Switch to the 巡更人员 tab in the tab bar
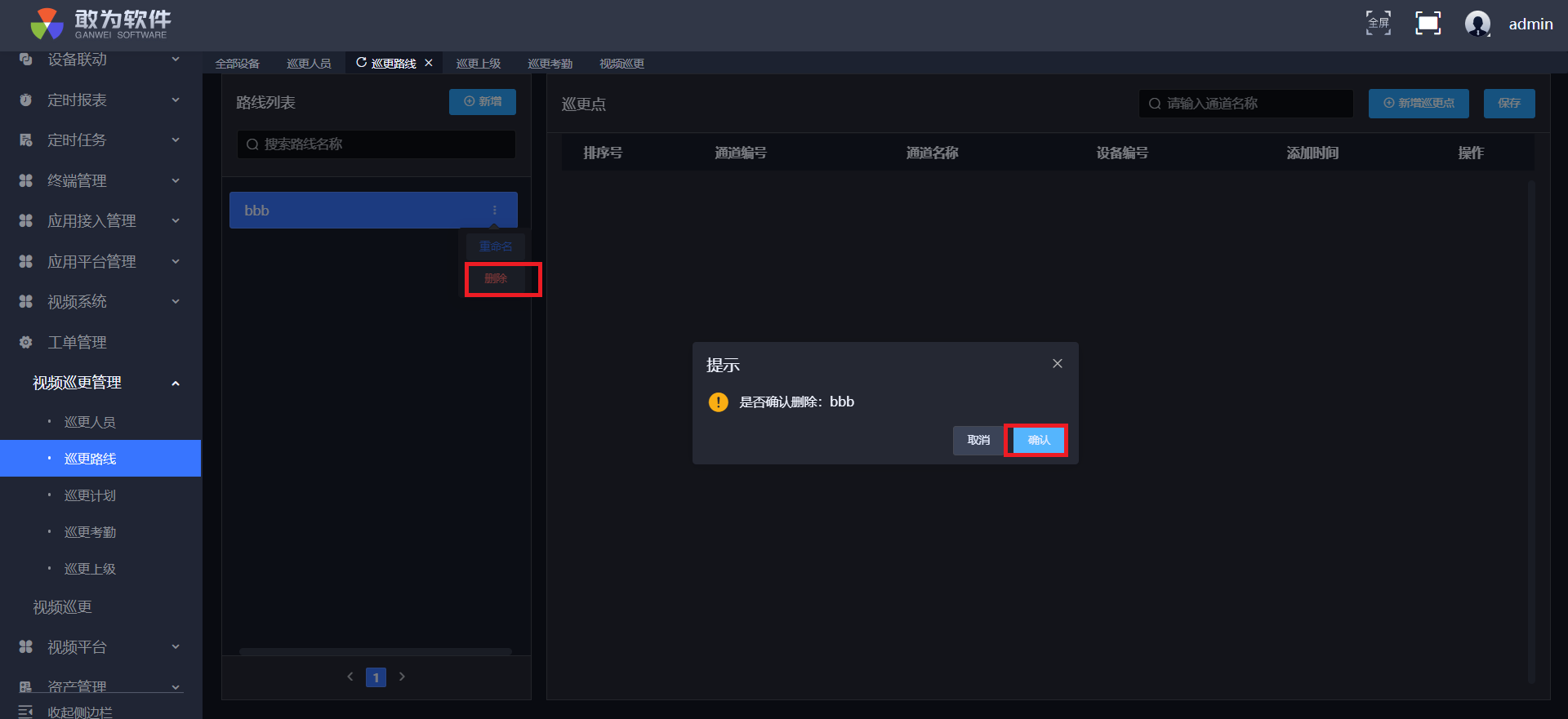 [310, 64]
